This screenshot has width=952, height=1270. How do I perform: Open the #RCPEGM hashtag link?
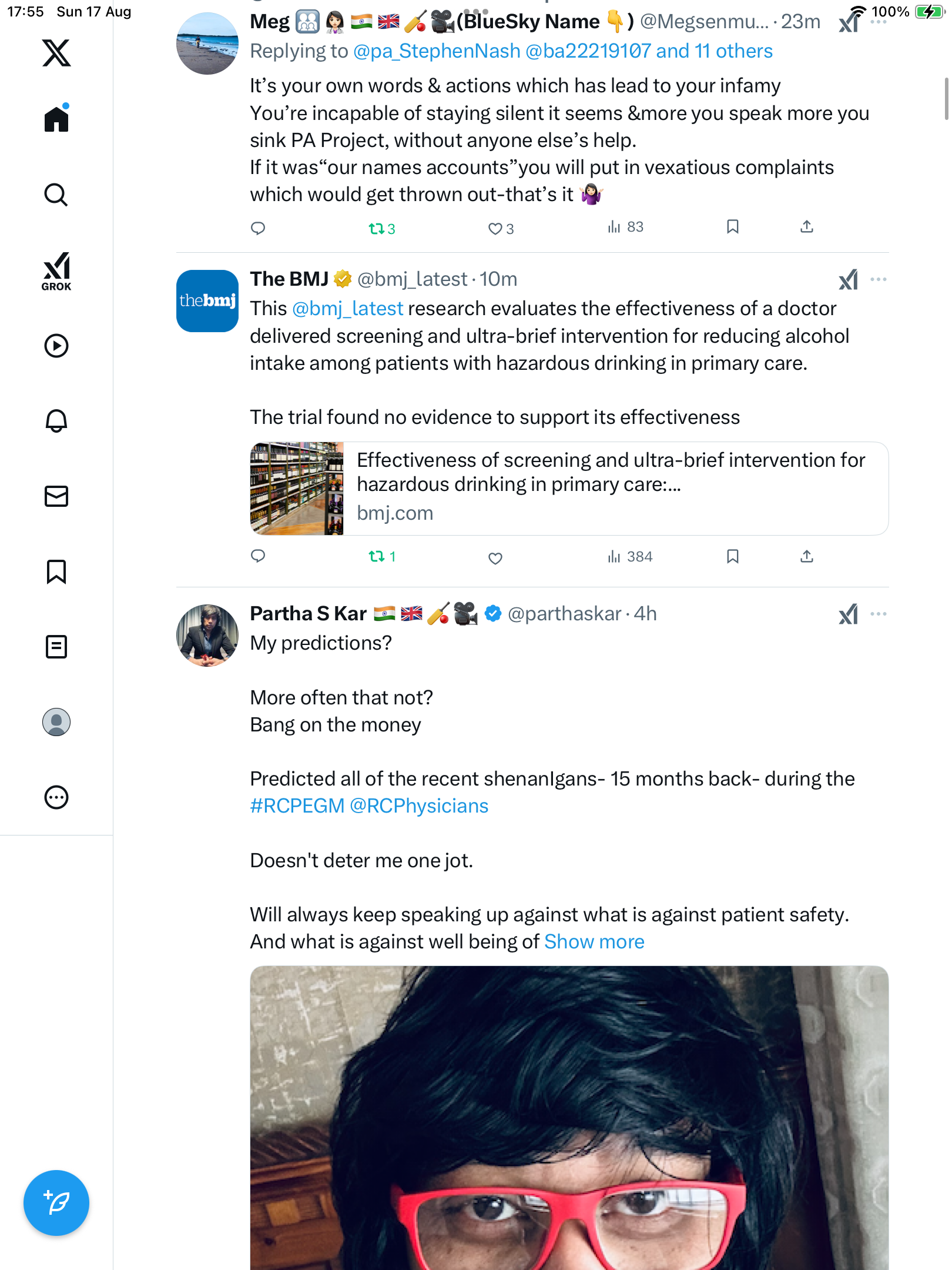[297, 806]
